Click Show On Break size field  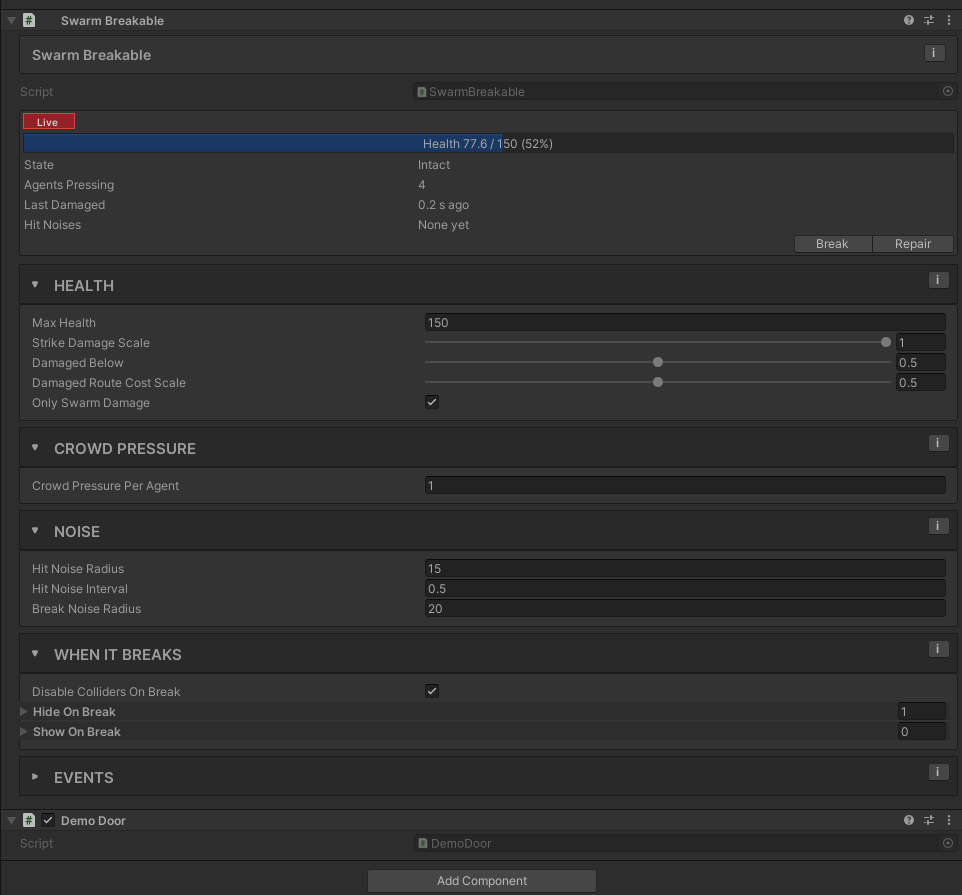[921, 731]
